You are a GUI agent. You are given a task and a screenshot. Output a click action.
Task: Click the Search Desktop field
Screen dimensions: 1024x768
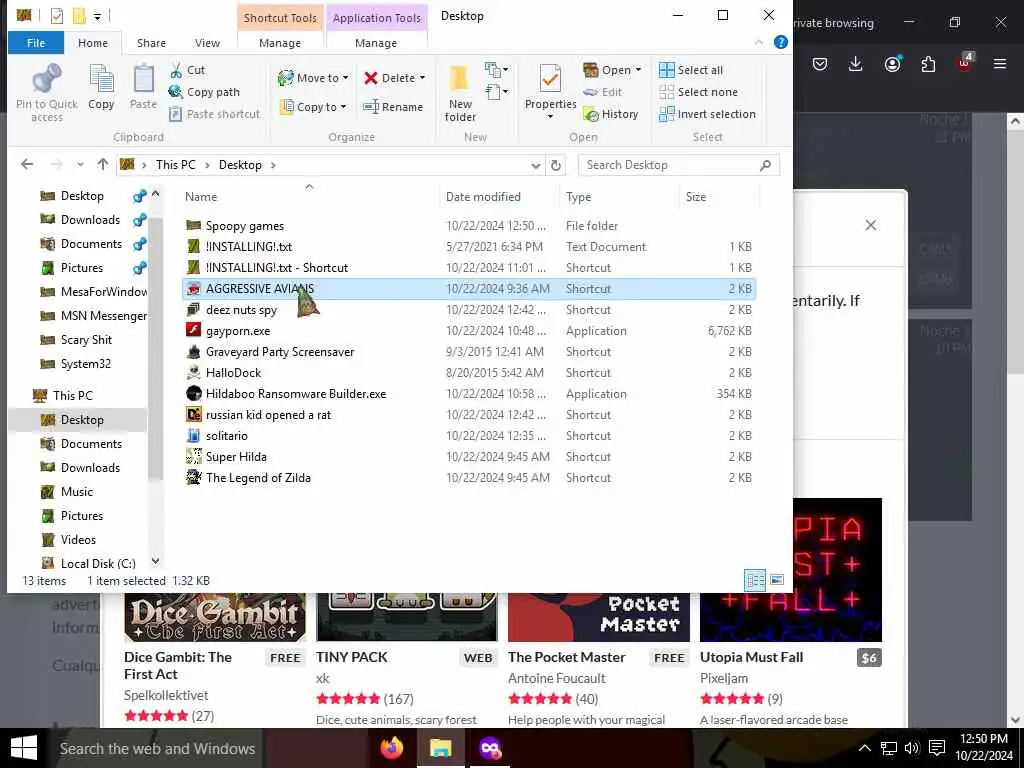point(679,165)
